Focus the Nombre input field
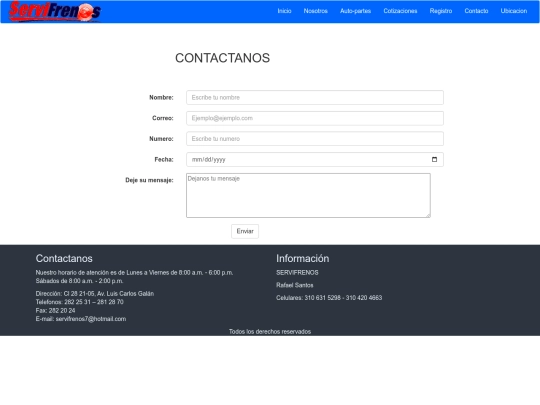540x405 pixels. (315, 97)
